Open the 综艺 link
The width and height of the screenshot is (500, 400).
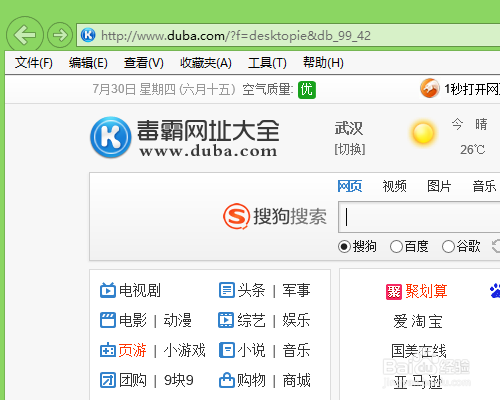[x=251, y=320]
